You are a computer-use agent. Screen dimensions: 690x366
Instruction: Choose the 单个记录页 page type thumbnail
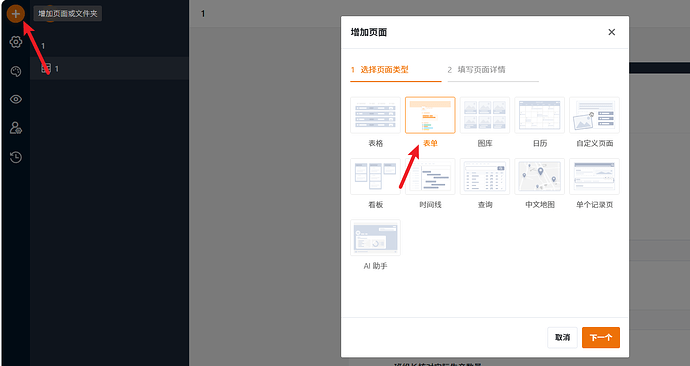(595, 176)
